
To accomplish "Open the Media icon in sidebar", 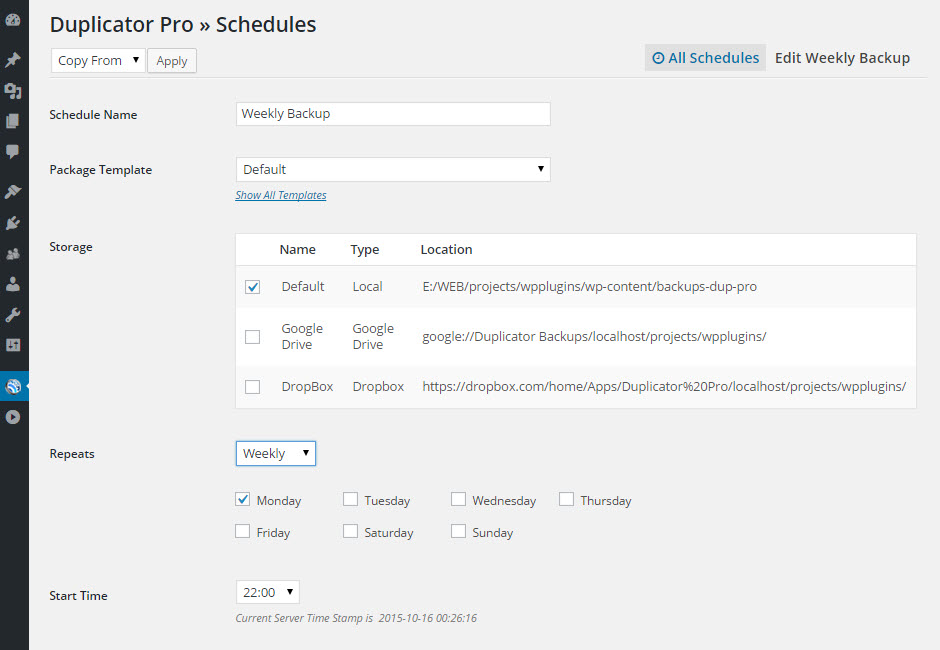I will pos(13,91).
